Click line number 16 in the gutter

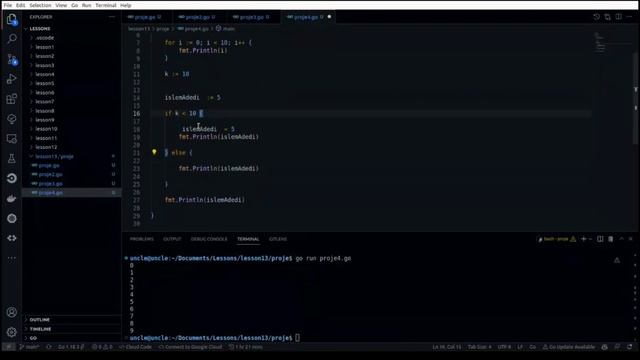pos(136,113)
